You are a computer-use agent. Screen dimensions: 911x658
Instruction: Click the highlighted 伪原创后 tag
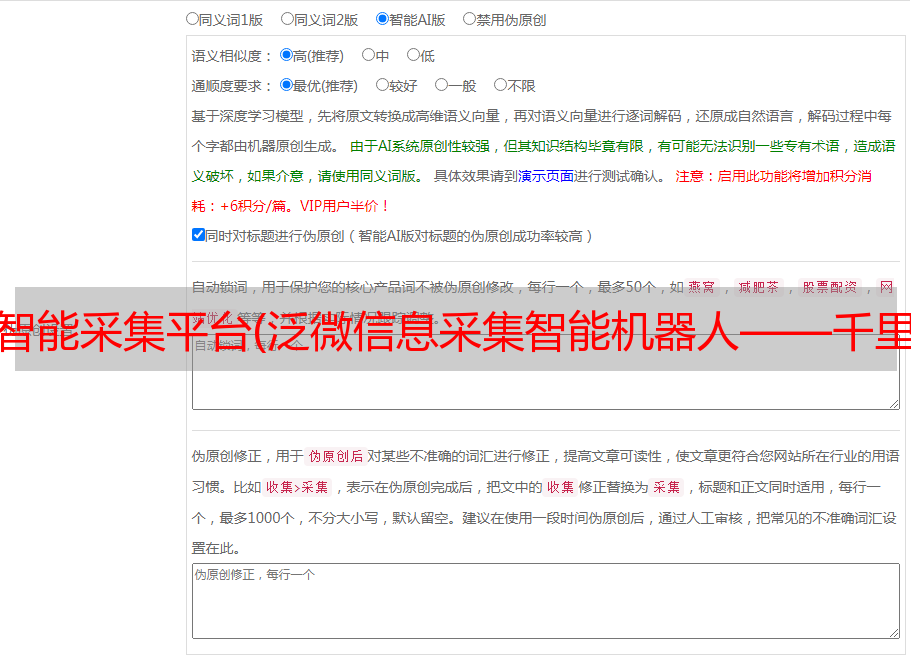point(336,456)
